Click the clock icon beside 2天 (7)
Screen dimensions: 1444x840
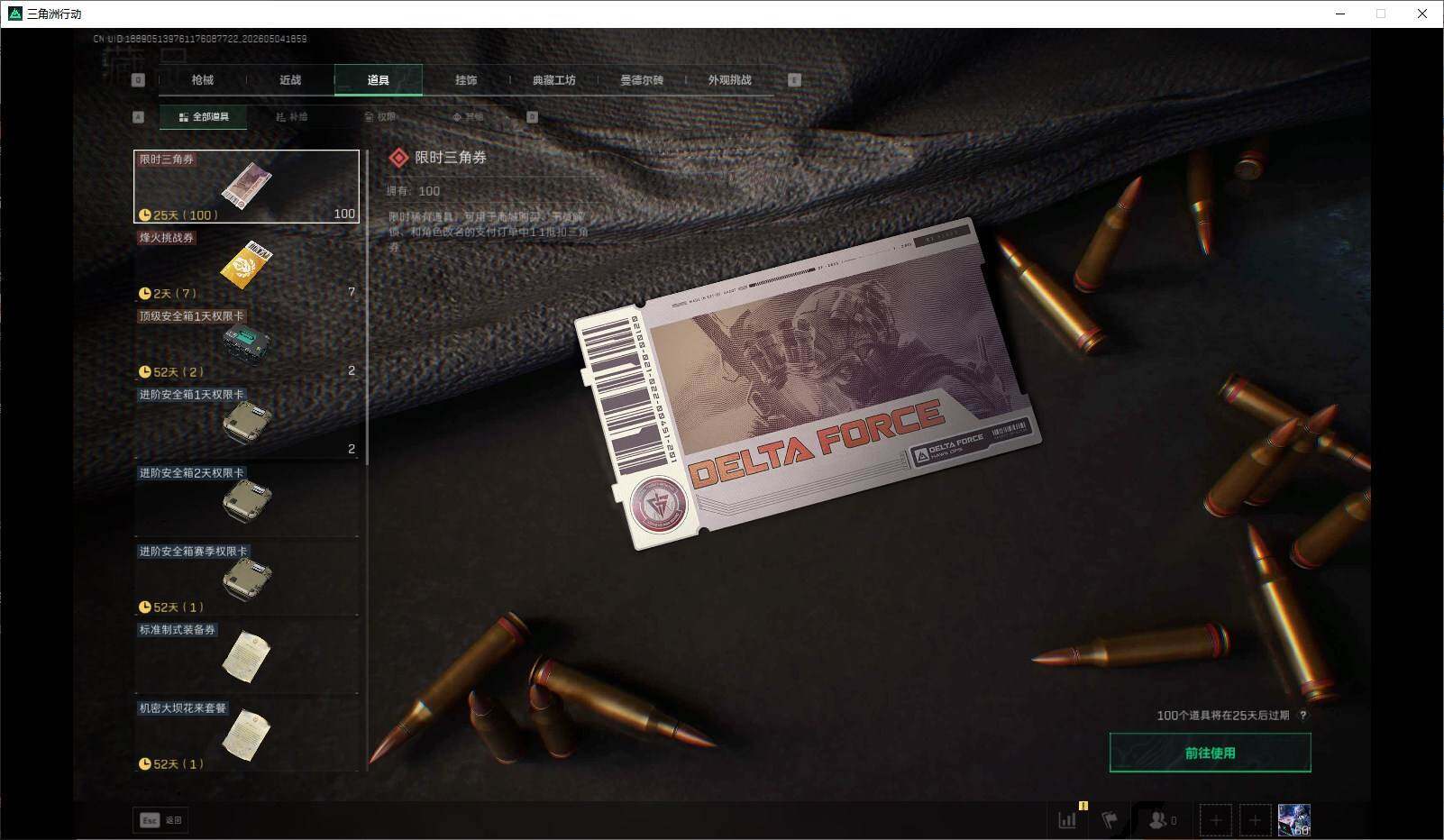[x=144, y=293]
